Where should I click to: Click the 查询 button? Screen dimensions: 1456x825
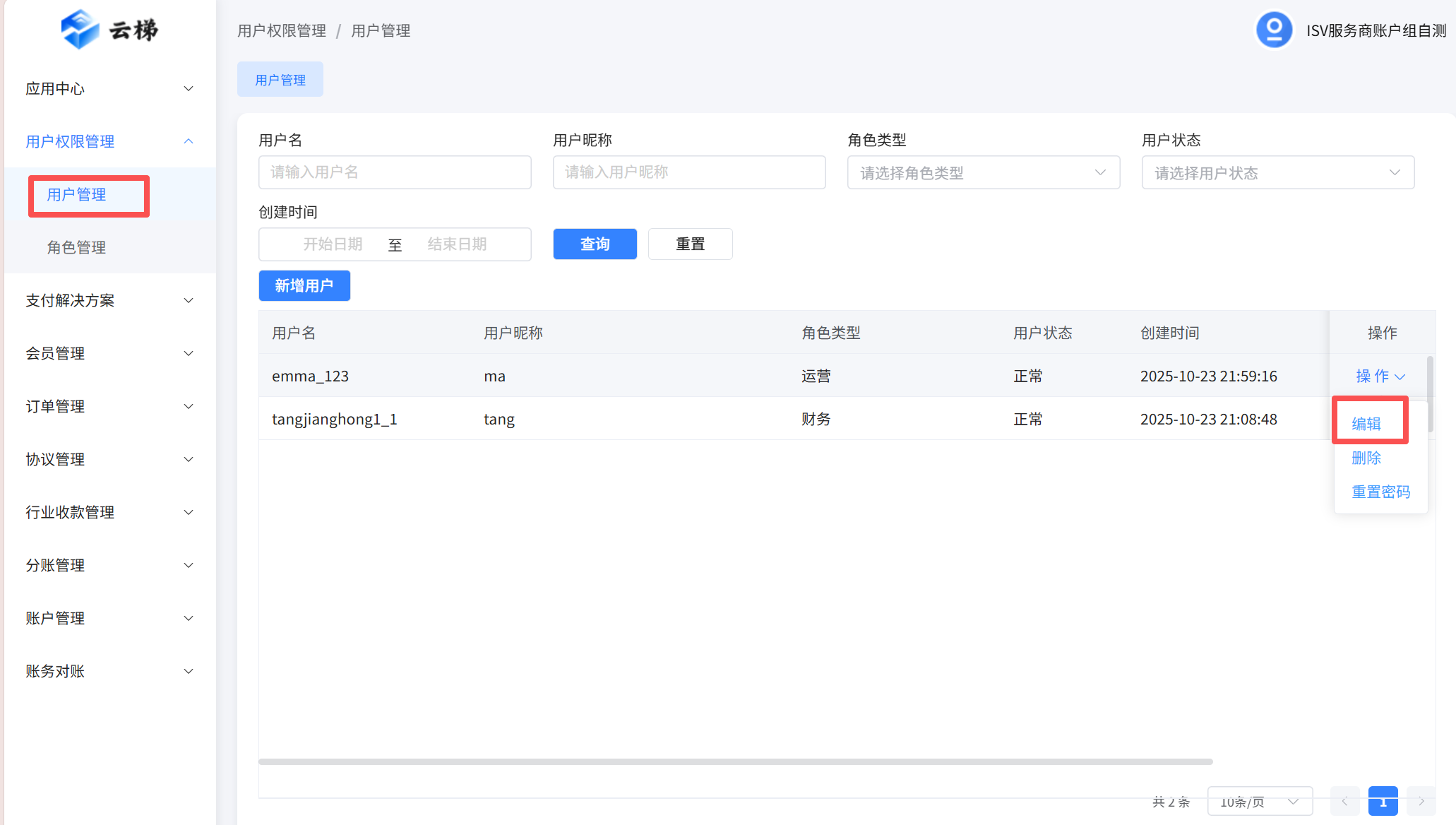(x=595, y=244)
